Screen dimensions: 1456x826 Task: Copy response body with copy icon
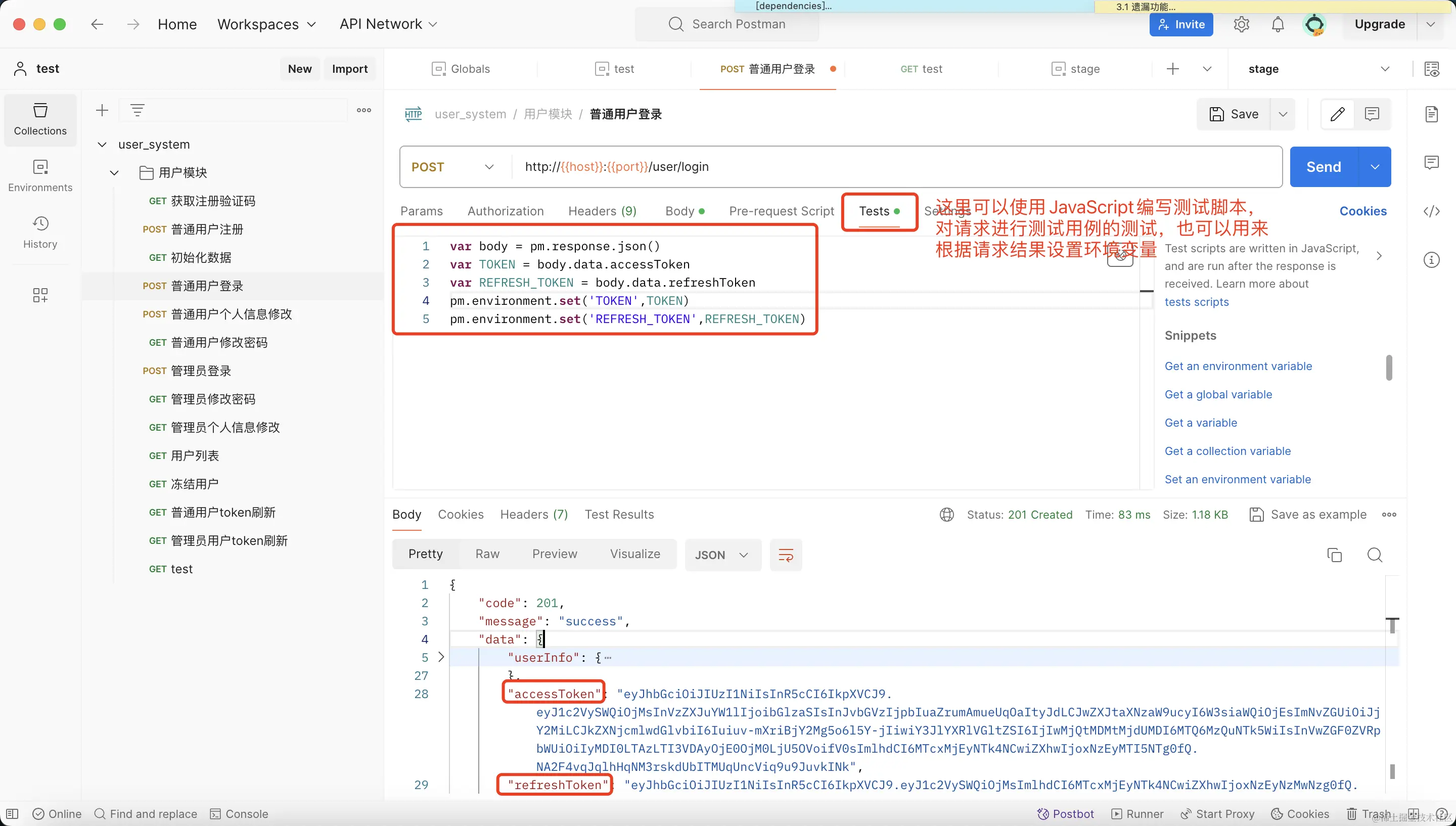tap(1335, 555)
